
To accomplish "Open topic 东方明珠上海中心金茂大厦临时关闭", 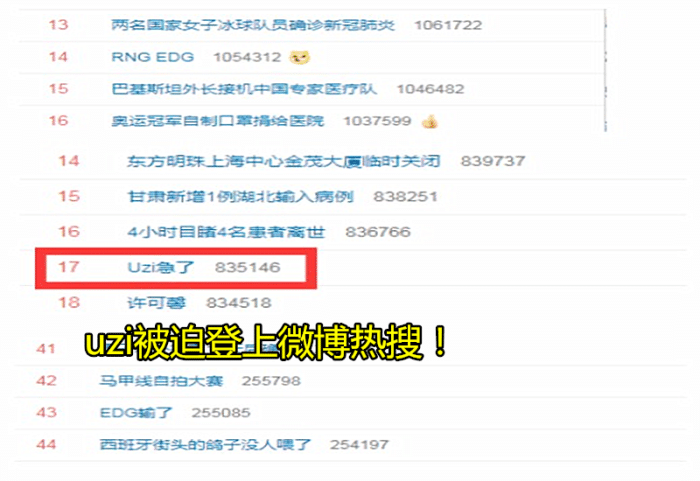I will [x=283, y=161].
